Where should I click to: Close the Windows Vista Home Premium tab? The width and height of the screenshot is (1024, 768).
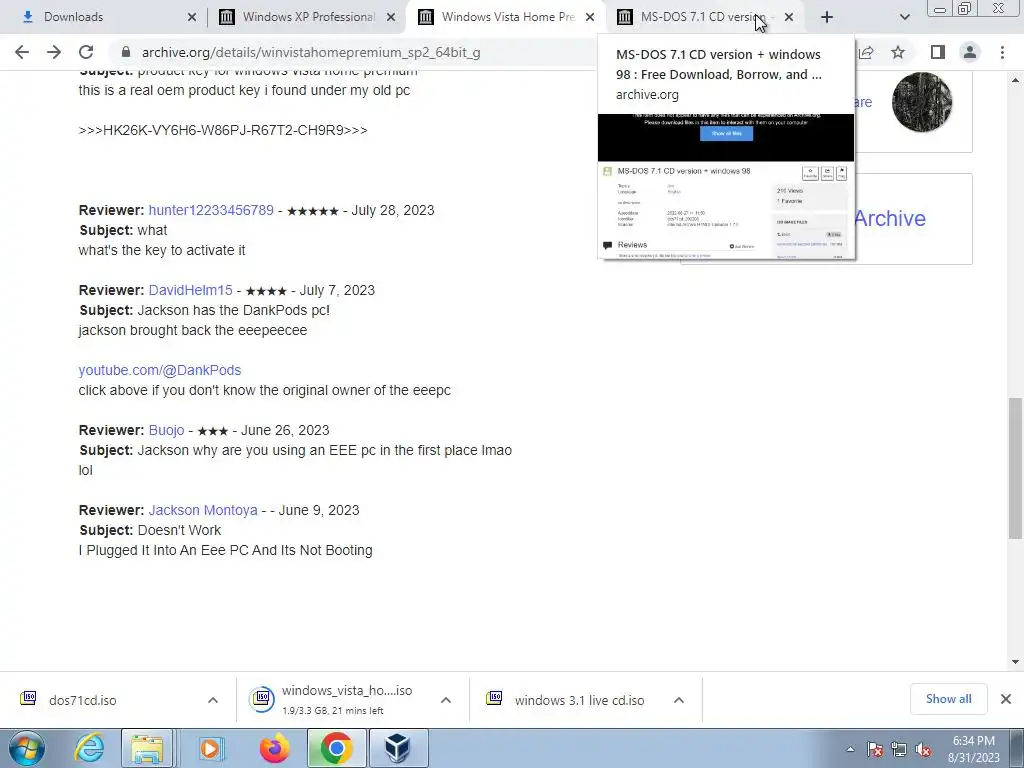click(590, 17)
